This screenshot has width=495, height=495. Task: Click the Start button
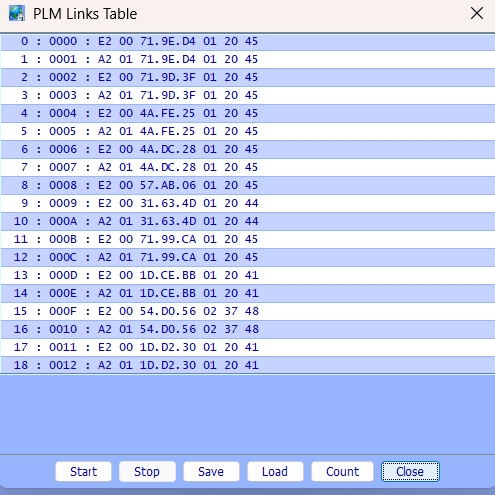pos(83,471)
